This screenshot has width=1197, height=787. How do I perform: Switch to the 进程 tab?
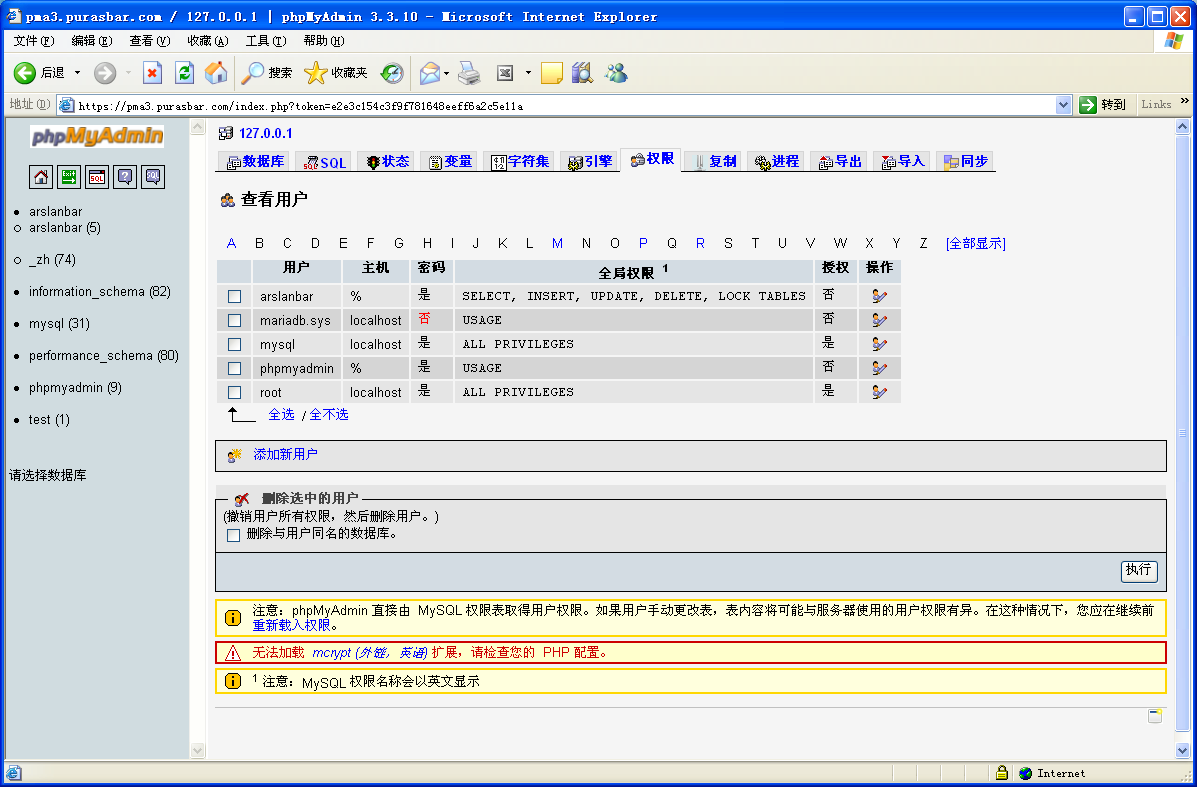(x=776, y=161)
